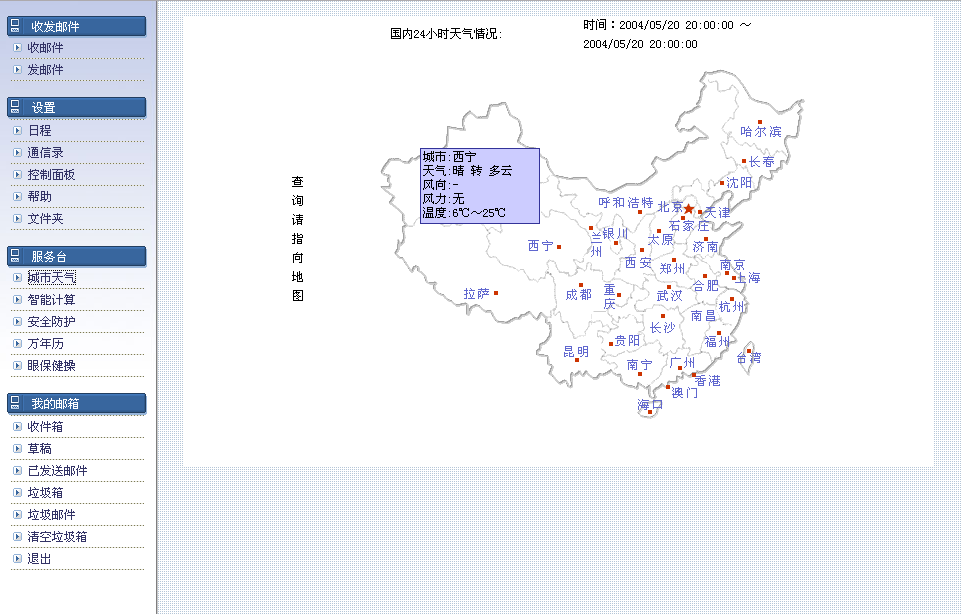This screenshot has width=961, height=614.
Task: Click the red dot for 哈尔滨
Action: [760, 123]
